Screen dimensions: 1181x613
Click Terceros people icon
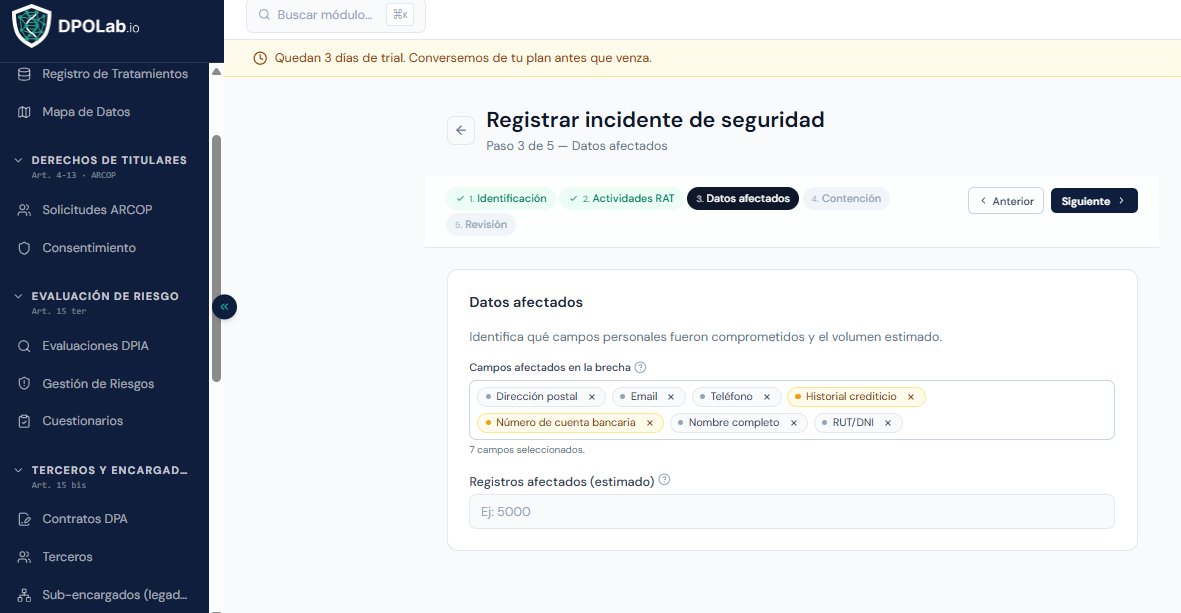(x=24, y=557)
